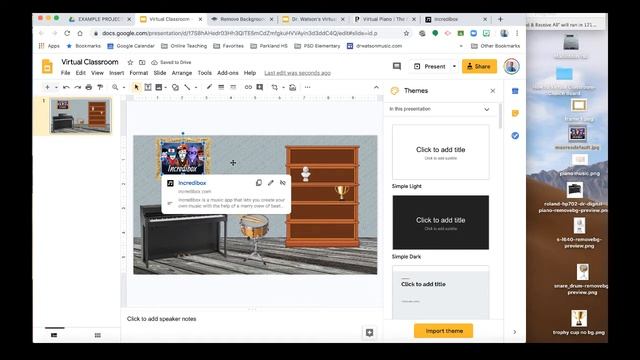Click the Explore button near notes

369,333
